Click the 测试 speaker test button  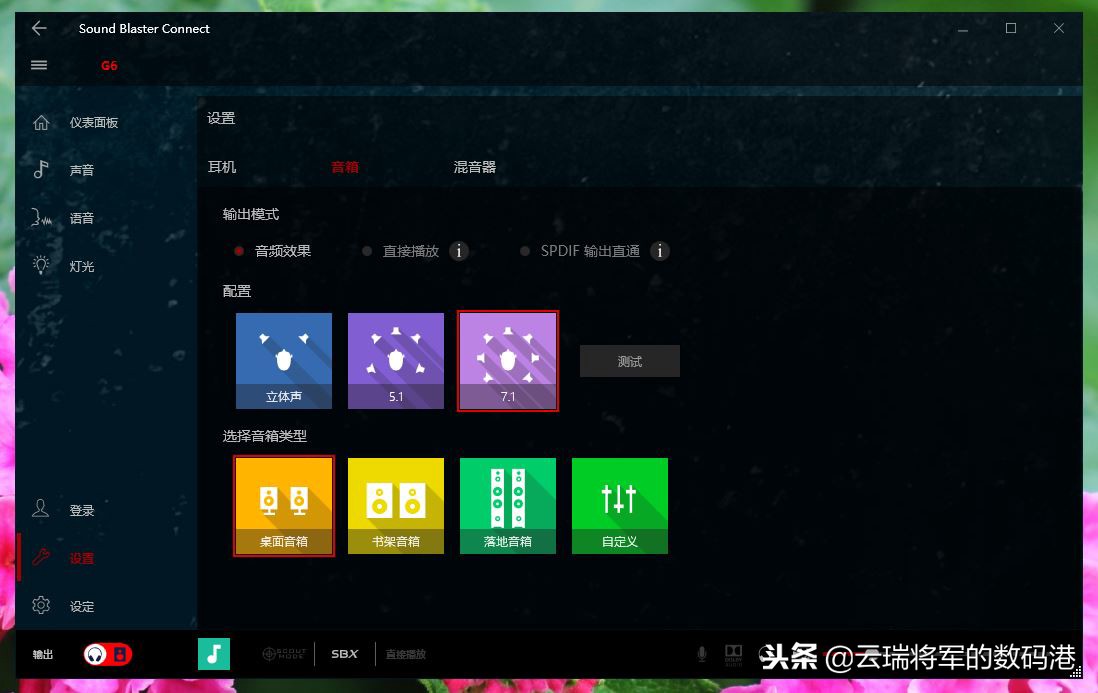click(x=629, y=361)
